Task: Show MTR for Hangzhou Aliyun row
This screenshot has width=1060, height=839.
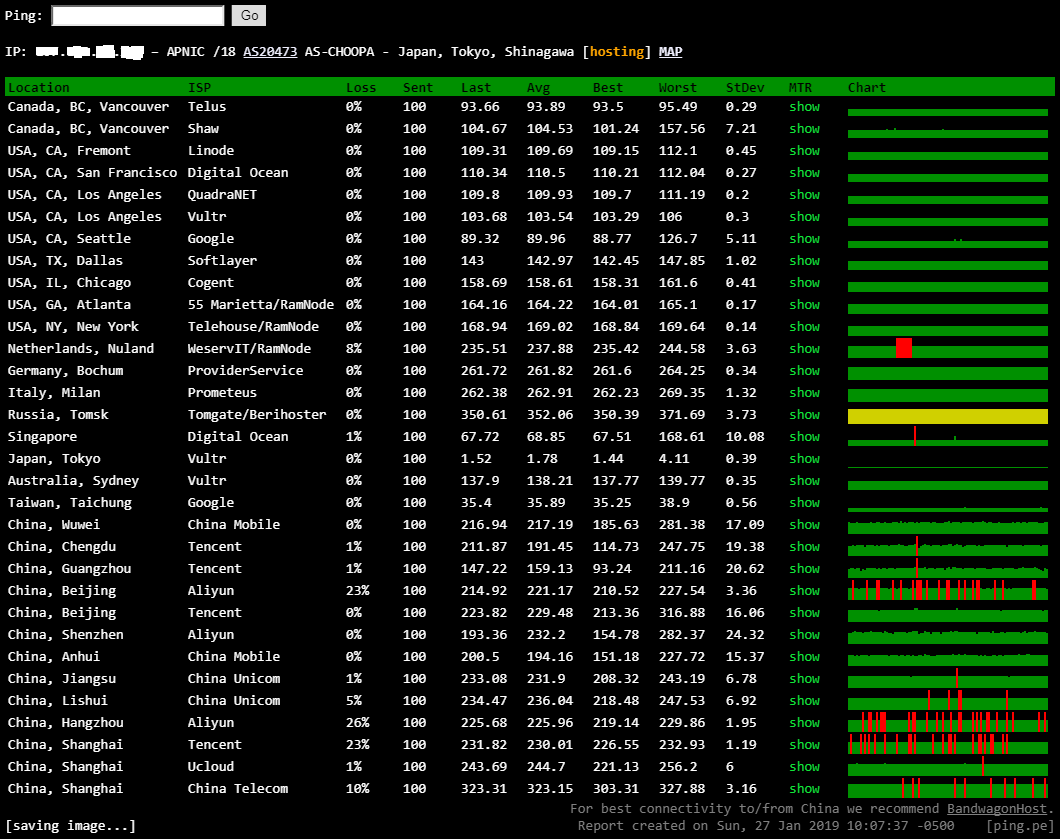Action: click(x=804, y=722)
